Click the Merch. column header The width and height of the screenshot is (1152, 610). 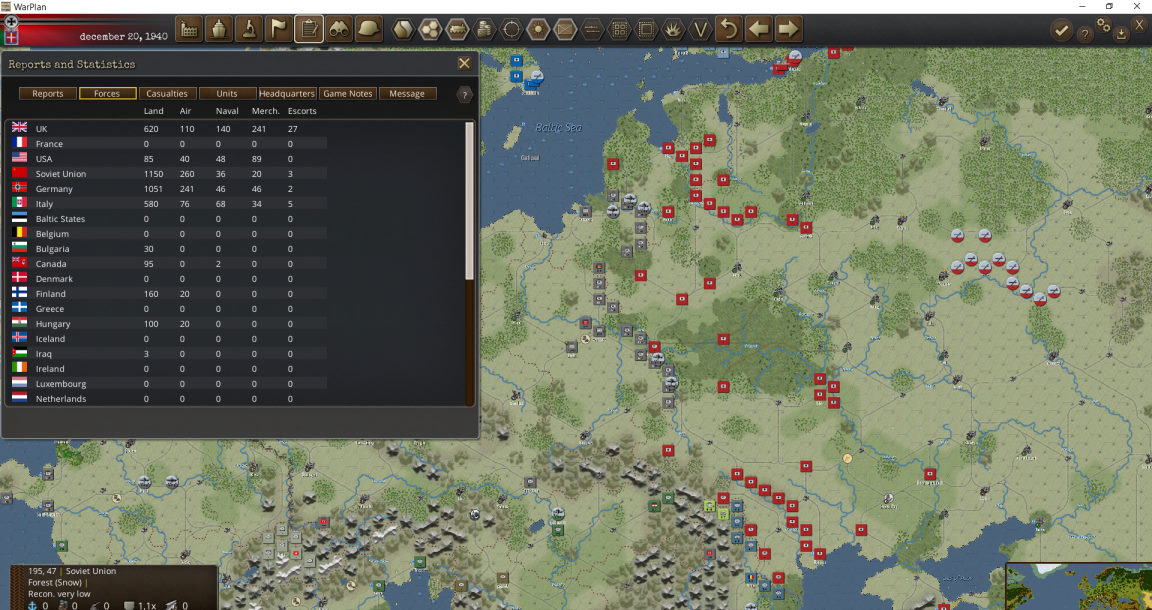click(x=266, y=111)
